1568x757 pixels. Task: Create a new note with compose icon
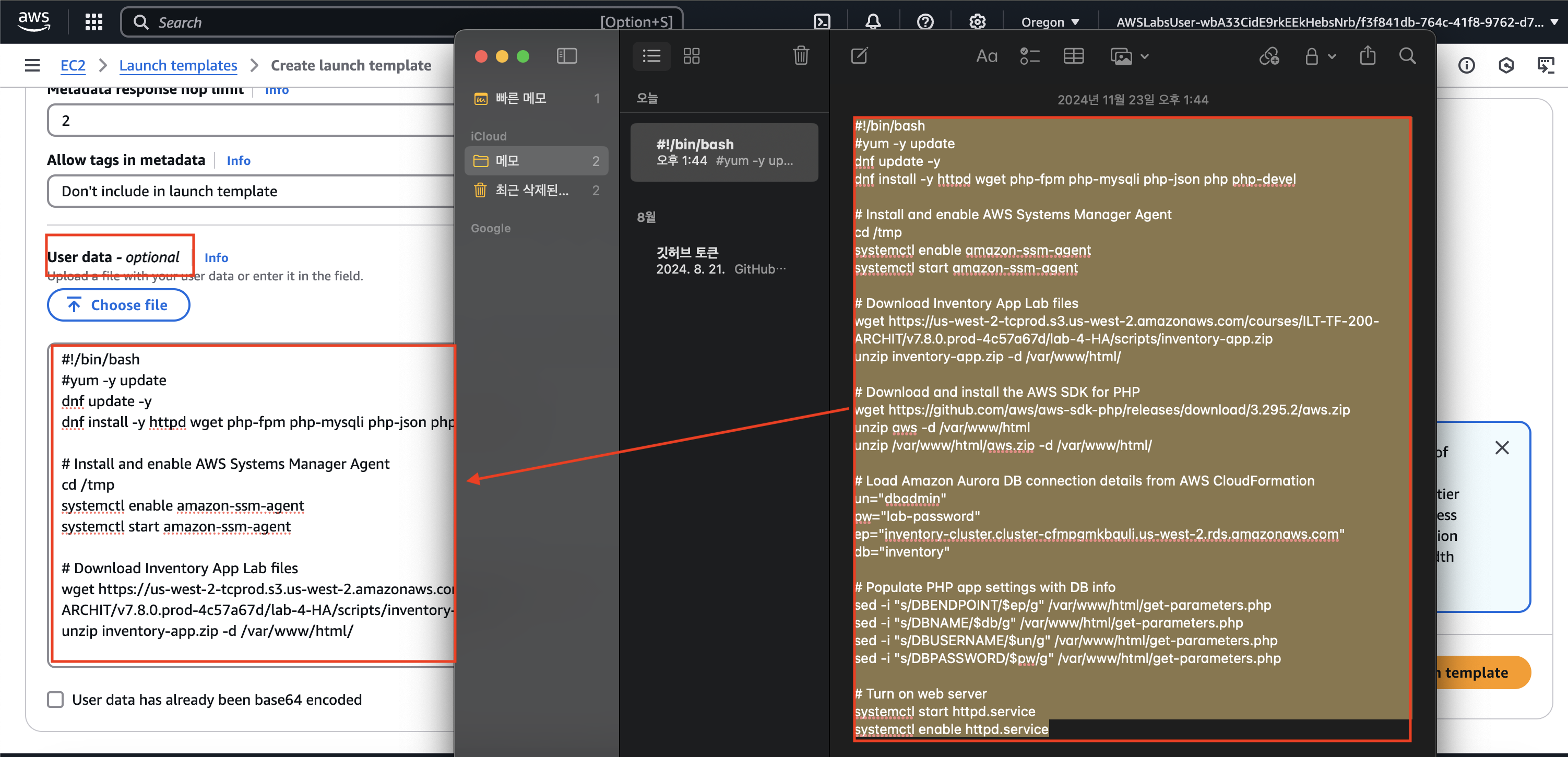(859, 56)
